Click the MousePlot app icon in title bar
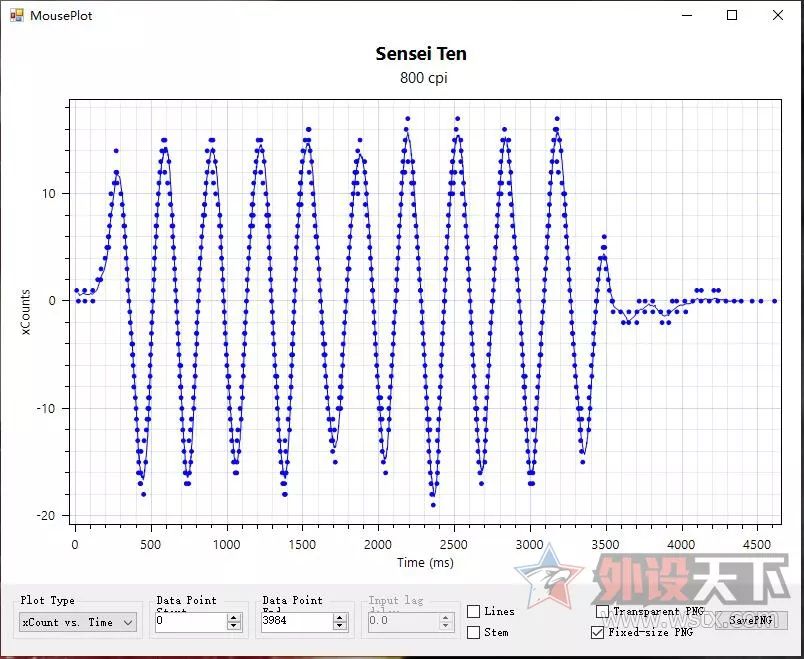The width and height of the screenshot is (804, 659). 16,15
